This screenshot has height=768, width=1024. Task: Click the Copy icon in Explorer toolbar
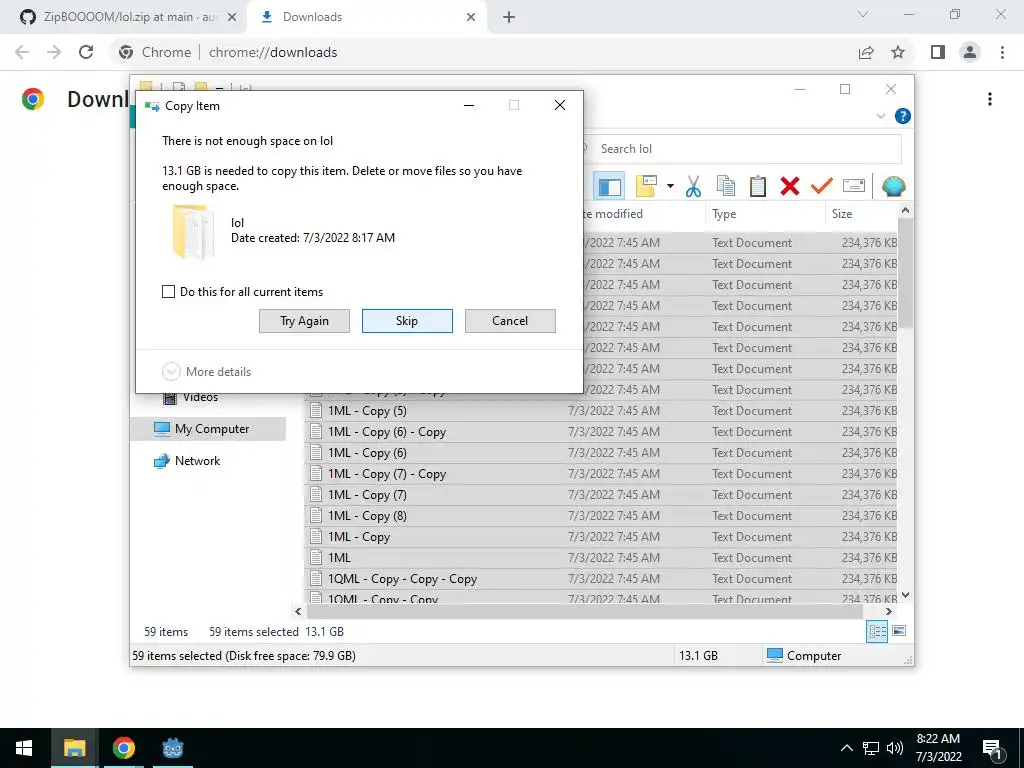(x=726, y=186)
